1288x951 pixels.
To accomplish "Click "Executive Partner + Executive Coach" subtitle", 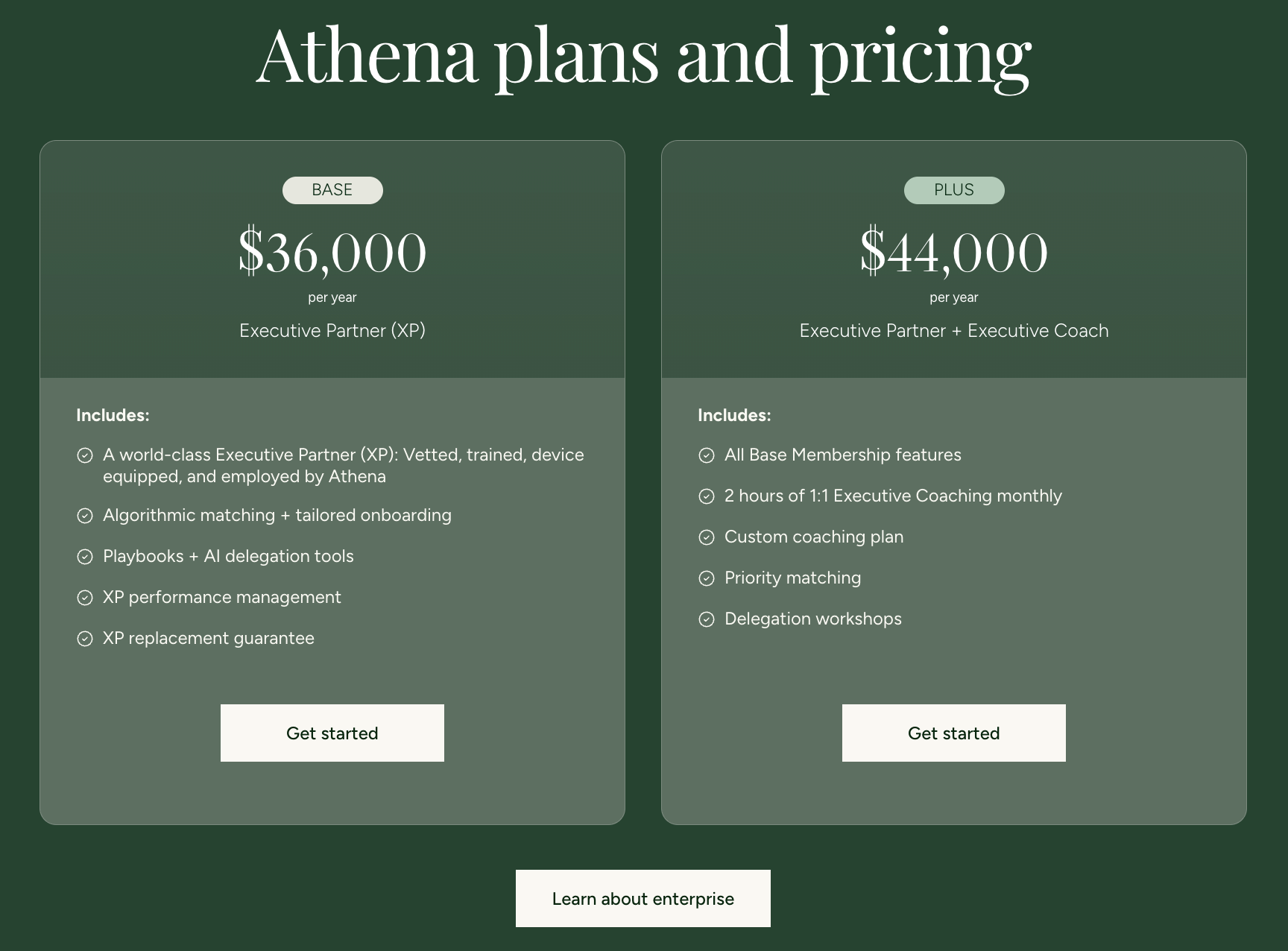I will [954, 330].
